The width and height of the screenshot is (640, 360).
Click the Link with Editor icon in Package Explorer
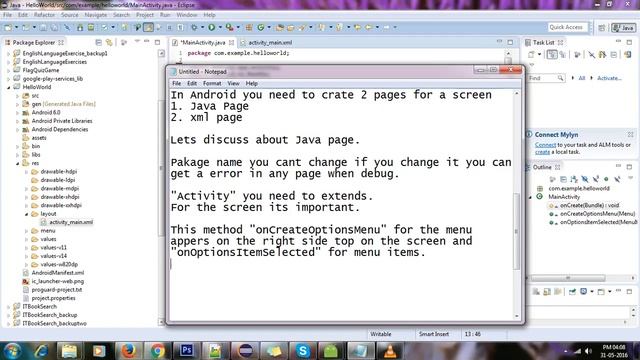click(x=109, y=42)
